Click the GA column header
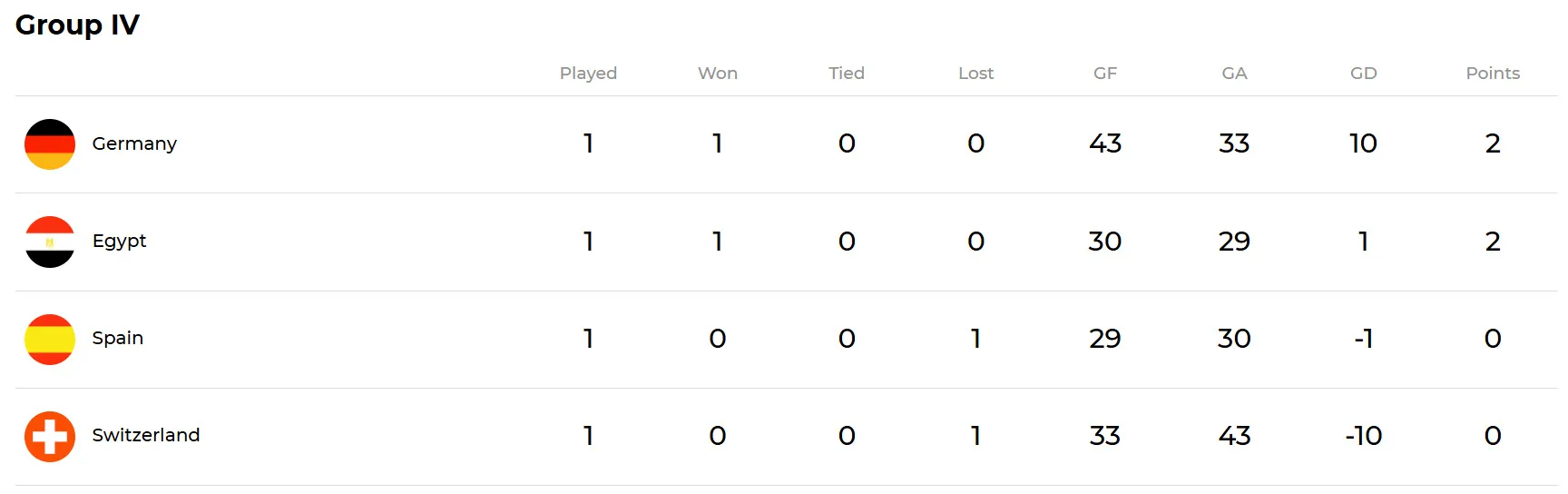The image size is (1568, 494). [1234, 73]
